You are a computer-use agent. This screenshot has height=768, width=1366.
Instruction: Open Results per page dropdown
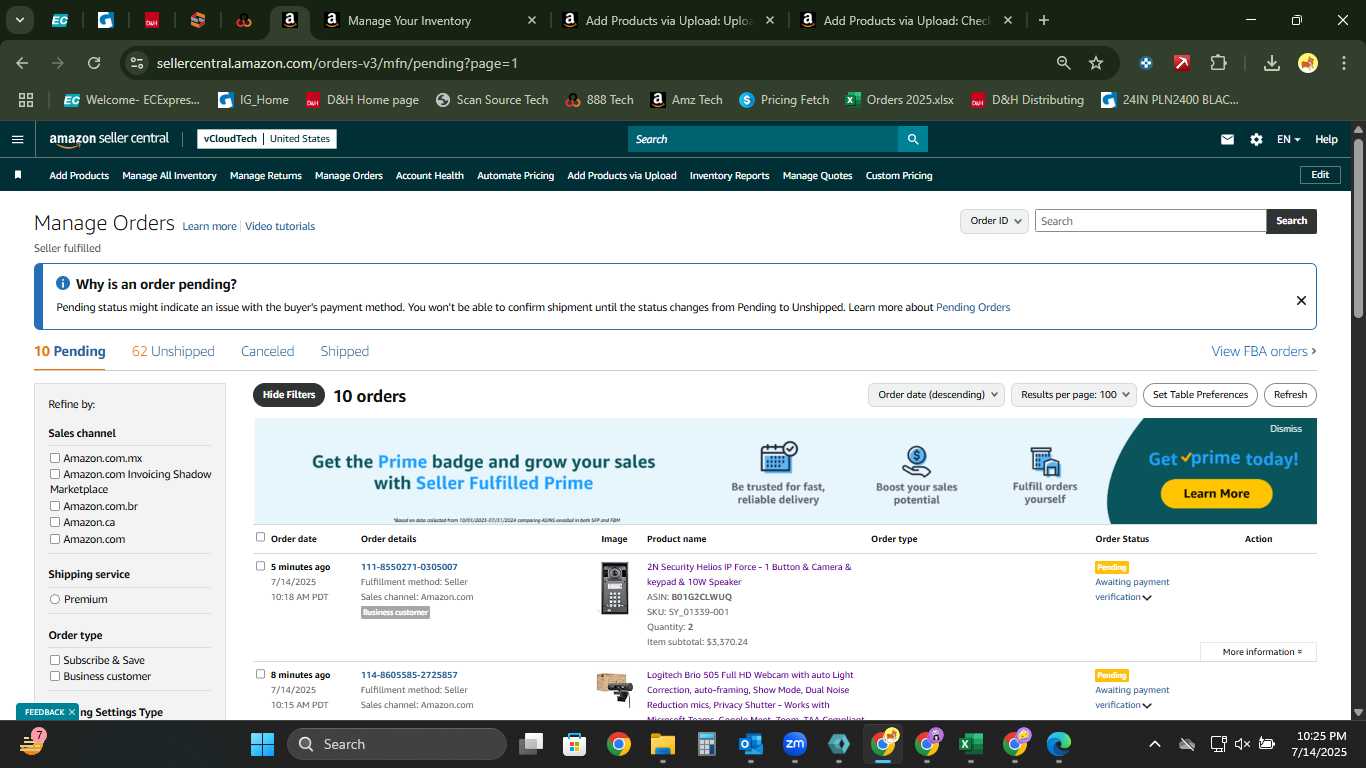1074,395
